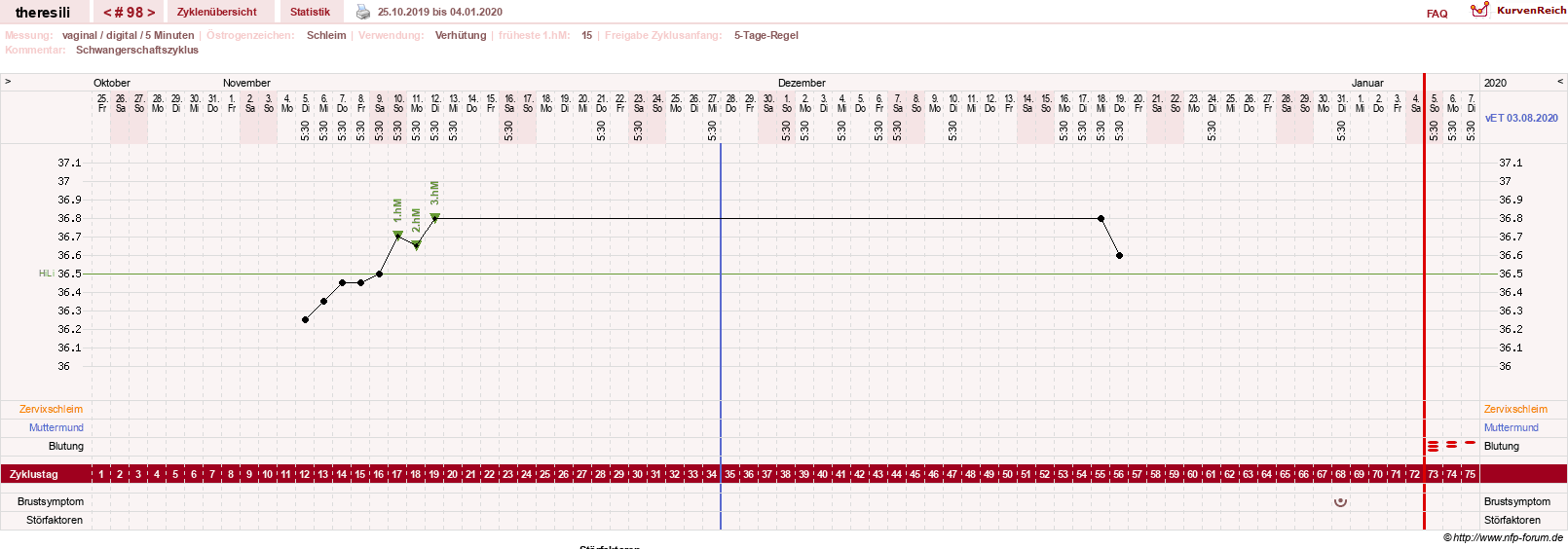Click the 2020 year label
The width and height of the screenshot is (1568, 549).
(x=1495, y=83)
